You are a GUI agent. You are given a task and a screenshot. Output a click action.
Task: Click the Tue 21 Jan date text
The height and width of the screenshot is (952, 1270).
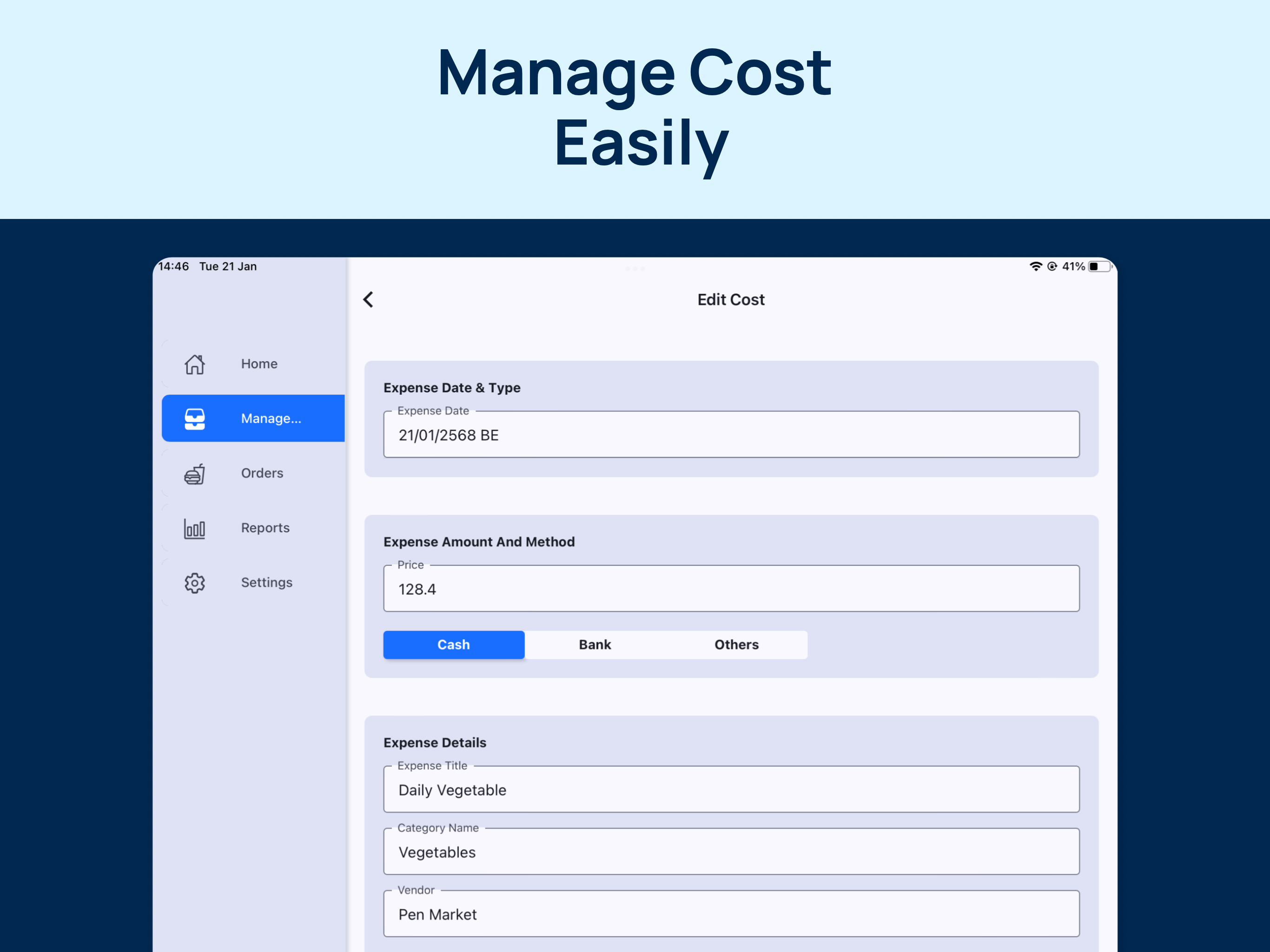pos(228,266)
